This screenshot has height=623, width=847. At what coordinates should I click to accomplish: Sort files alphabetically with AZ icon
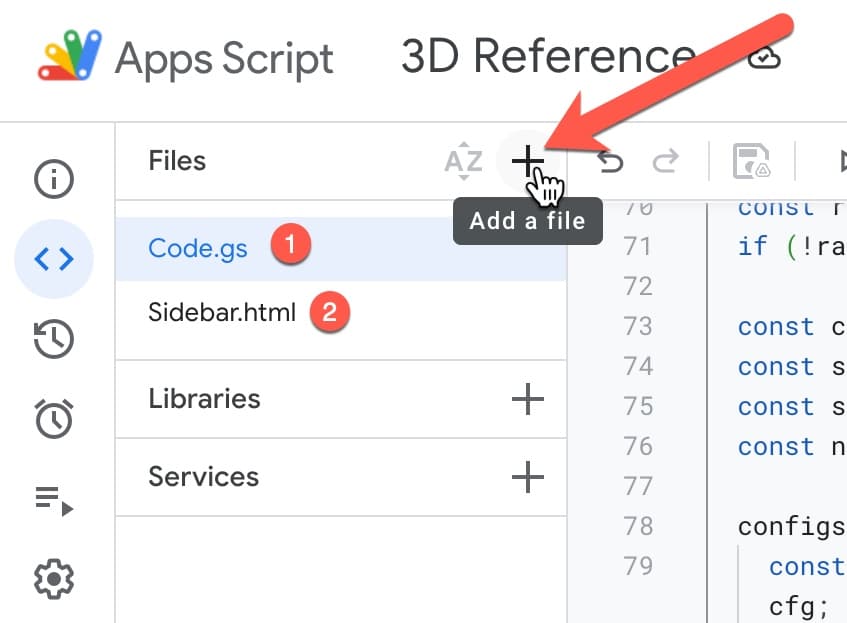pyautogui.click(x=463, y=161)
